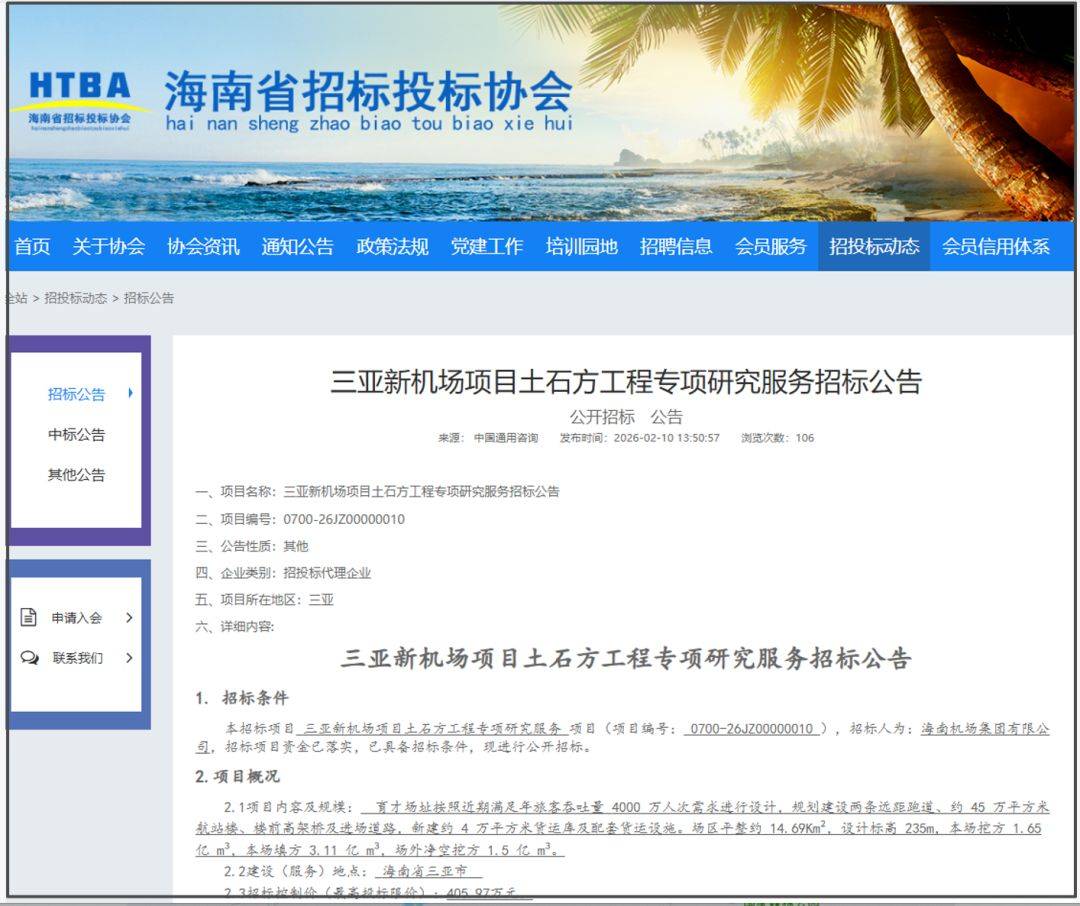Go to 关于协会 in the navigation bar

(x=108, y=247)
